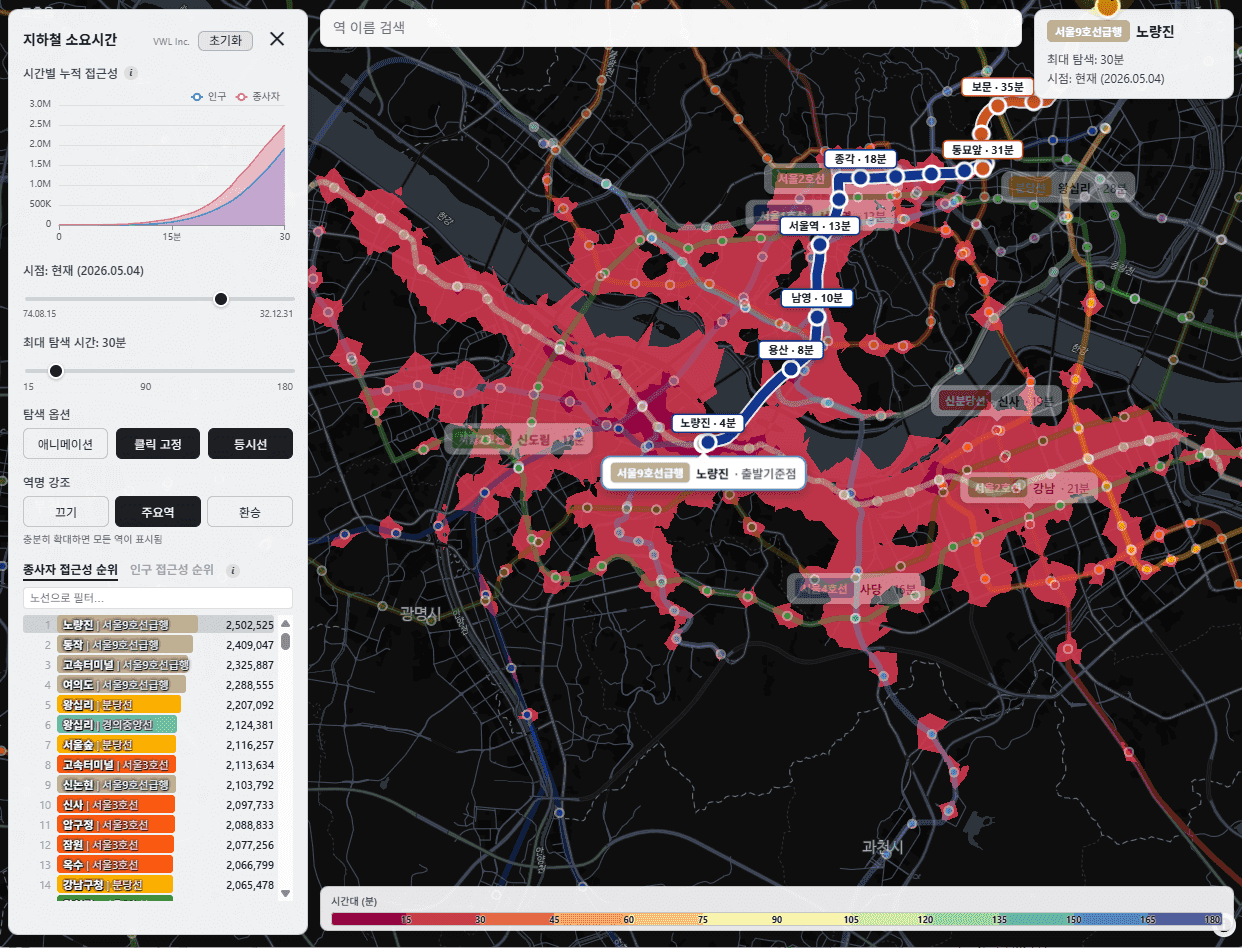This screenshot has height=948, width=1242.
Task: Select rank 14 강남구청 분당선 row
Action: pyautogui.click(x=149, y=885)
